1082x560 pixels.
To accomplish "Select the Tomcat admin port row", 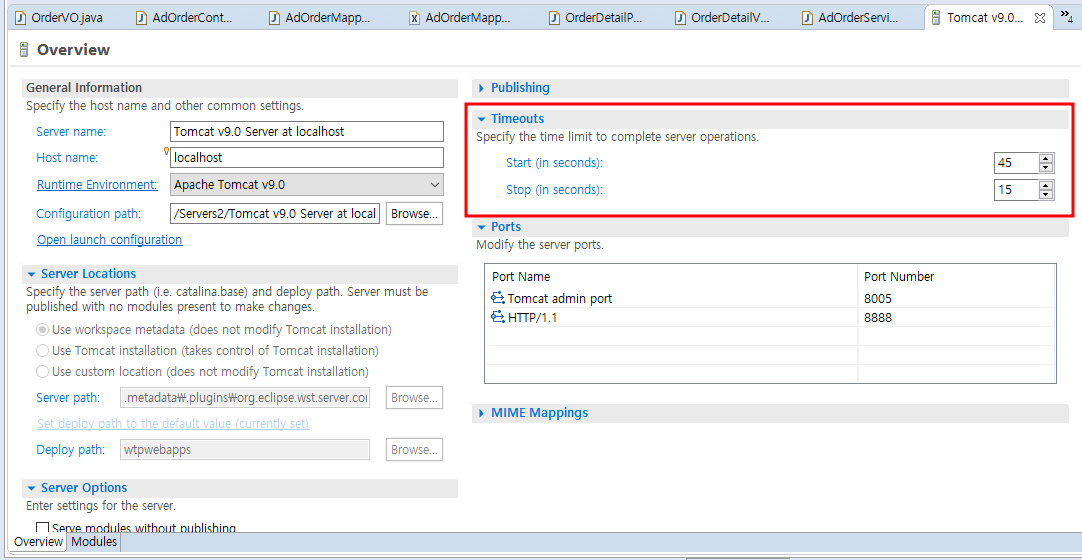I will click(x=770, y=298).
